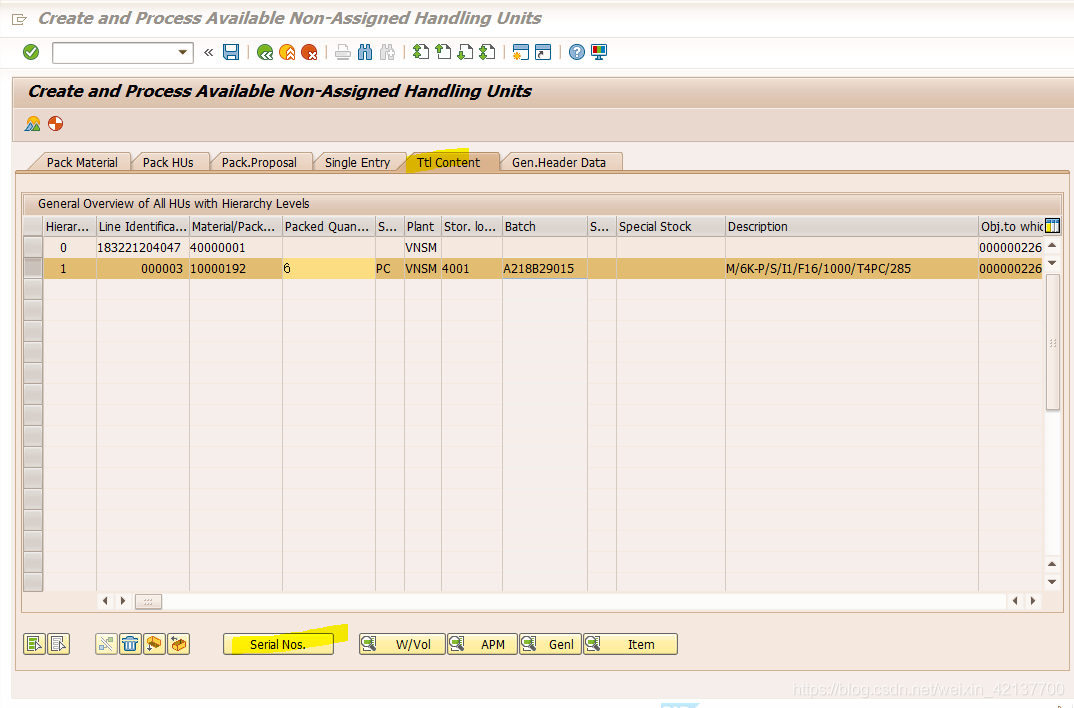Click the Batch column header
Screen dimensions: 1074x708
tap(545, 227)
